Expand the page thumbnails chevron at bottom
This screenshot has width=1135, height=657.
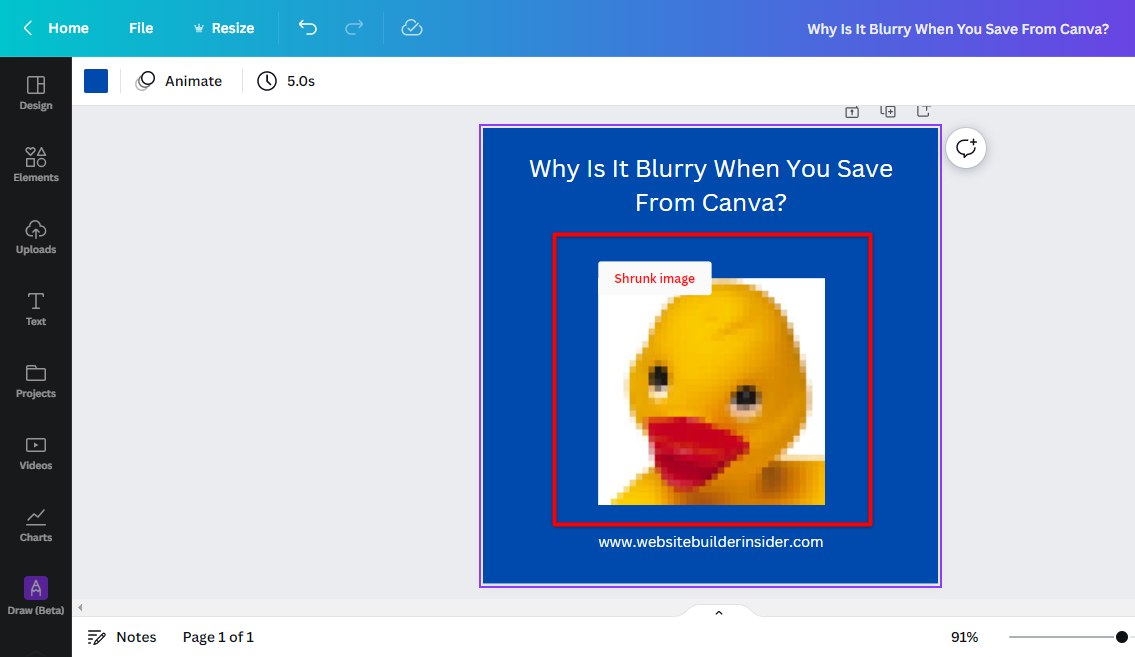click(x=718, y=613)
